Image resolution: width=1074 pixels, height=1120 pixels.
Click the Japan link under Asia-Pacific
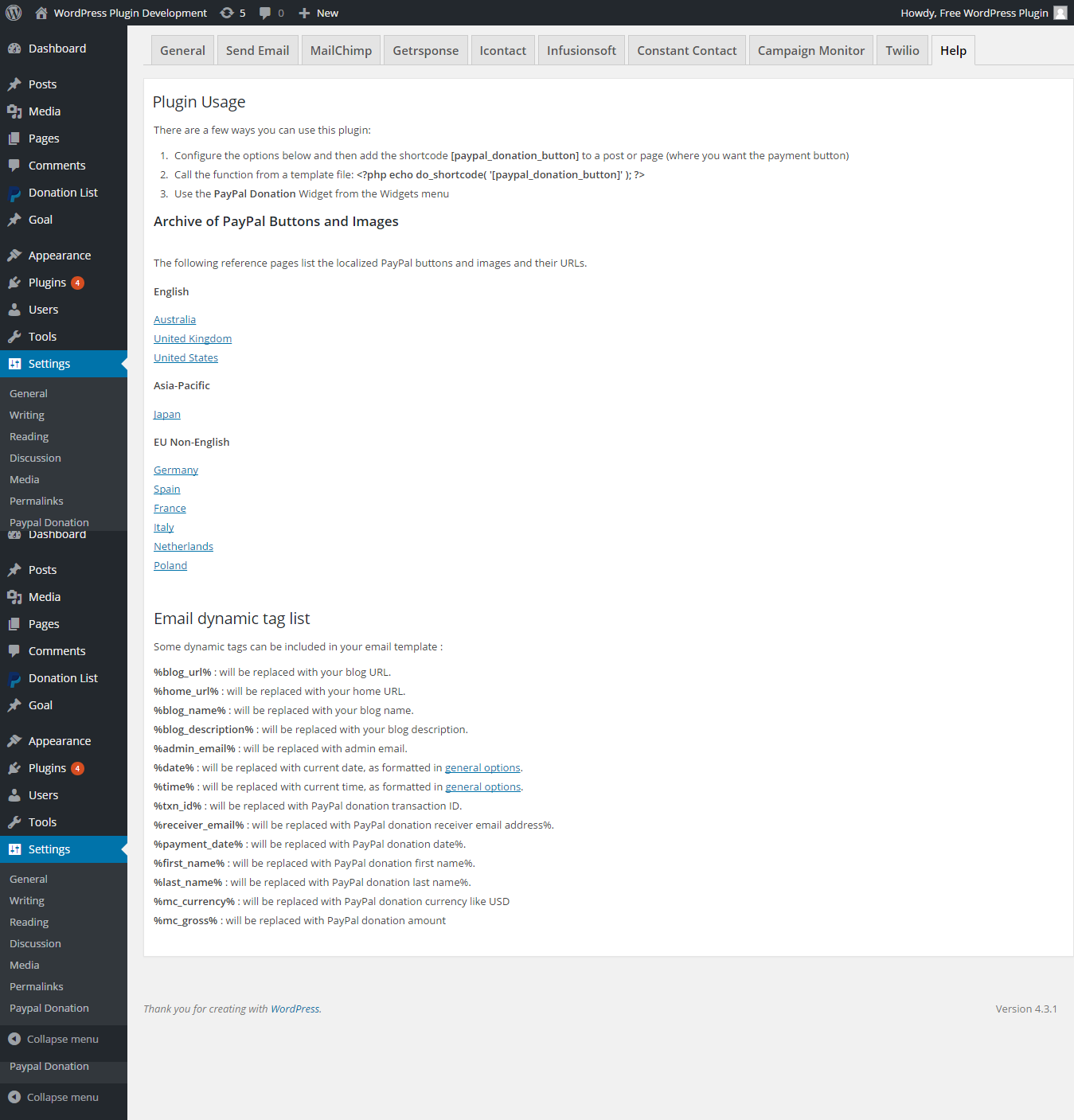tap(167, 414)
